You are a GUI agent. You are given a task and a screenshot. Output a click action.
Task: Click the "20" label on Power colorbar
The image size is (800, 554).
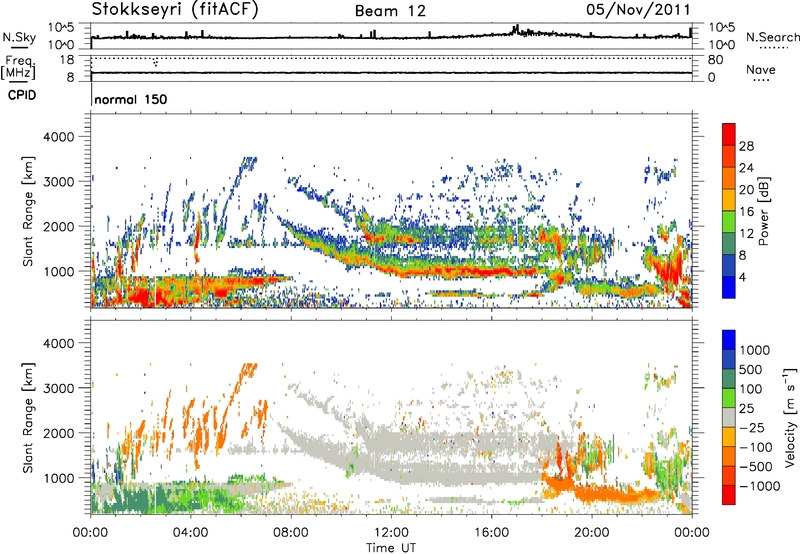pyautogui.click(x=746, y=190)
